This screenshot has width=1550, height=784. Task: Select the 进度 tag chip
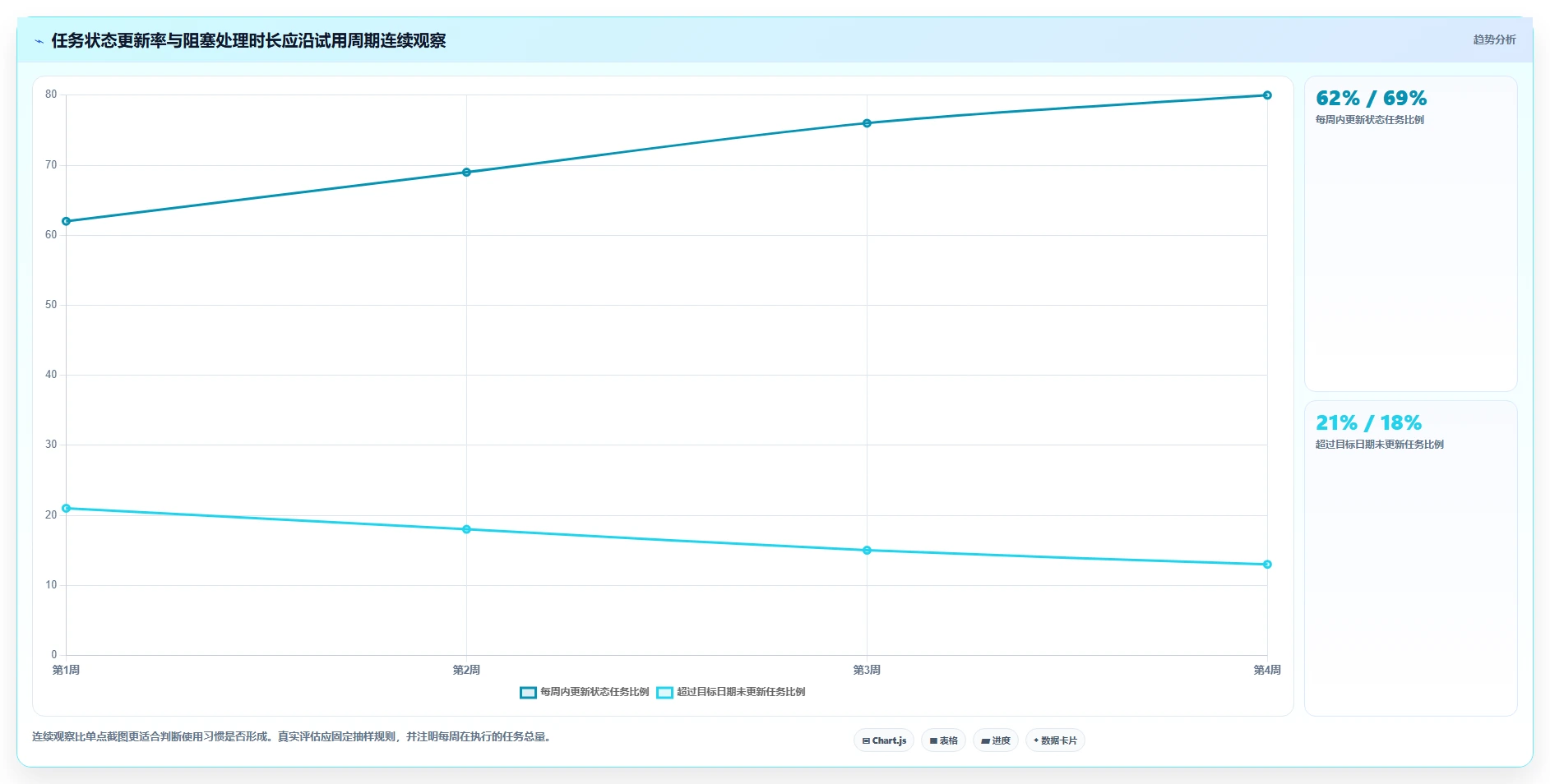pyautogui.click(x=996, y=740)
